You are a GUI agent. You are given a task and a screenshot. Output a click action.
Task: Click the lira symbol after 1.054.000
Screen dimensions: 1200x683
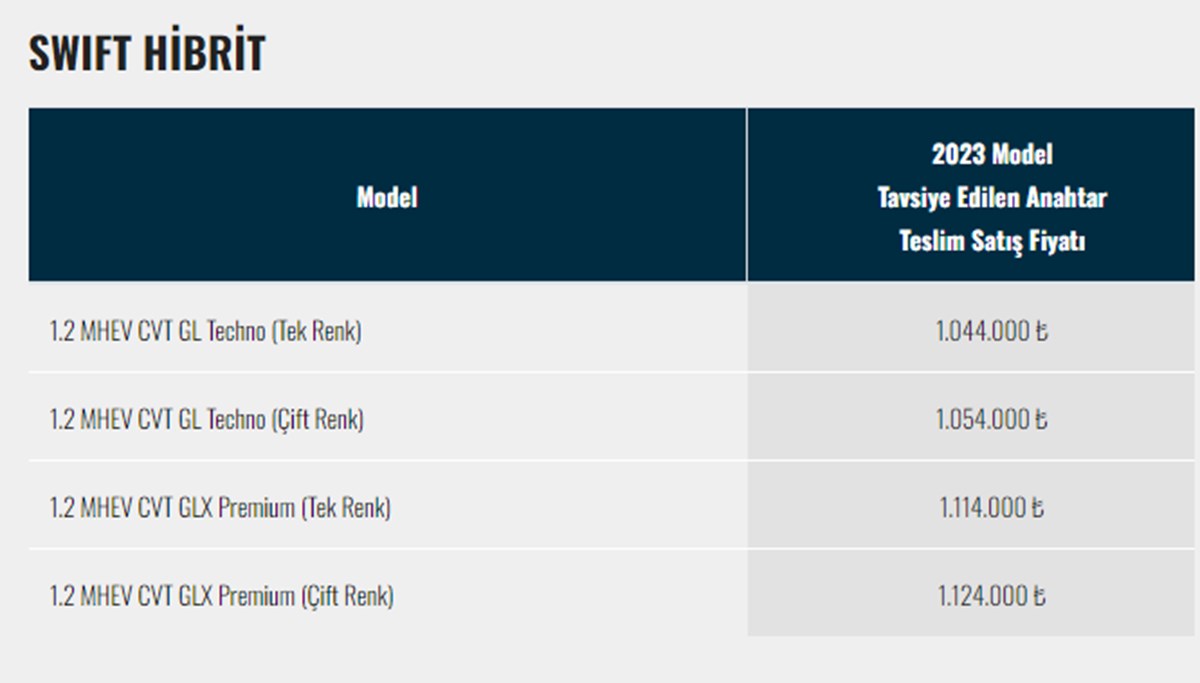[1040, 420]
